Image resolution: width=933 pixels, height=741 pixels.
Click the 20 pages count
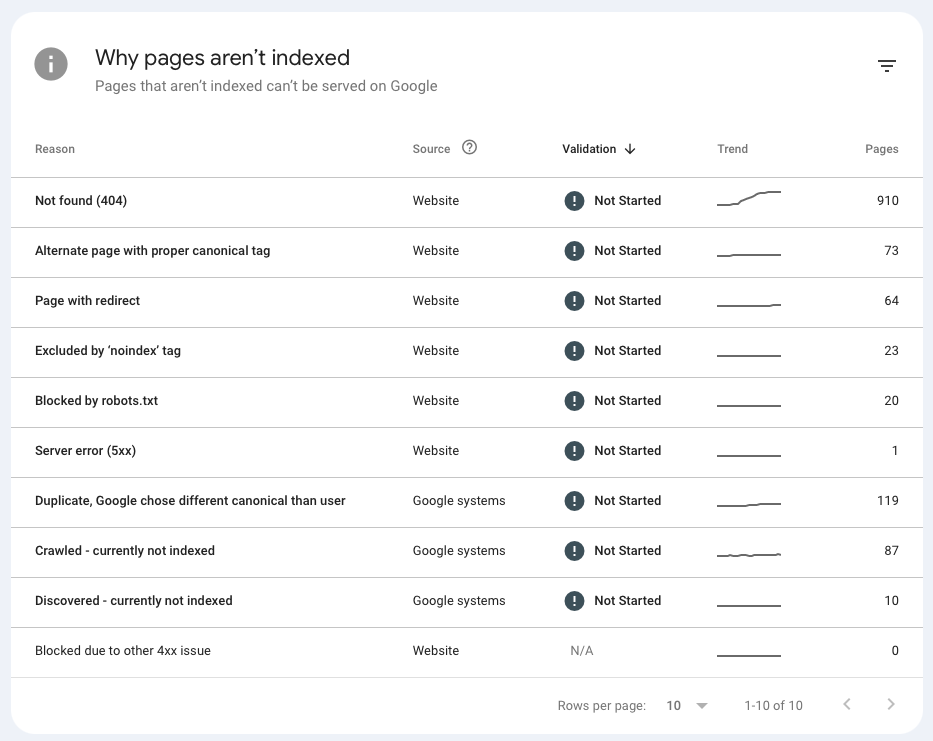[891, 401]
